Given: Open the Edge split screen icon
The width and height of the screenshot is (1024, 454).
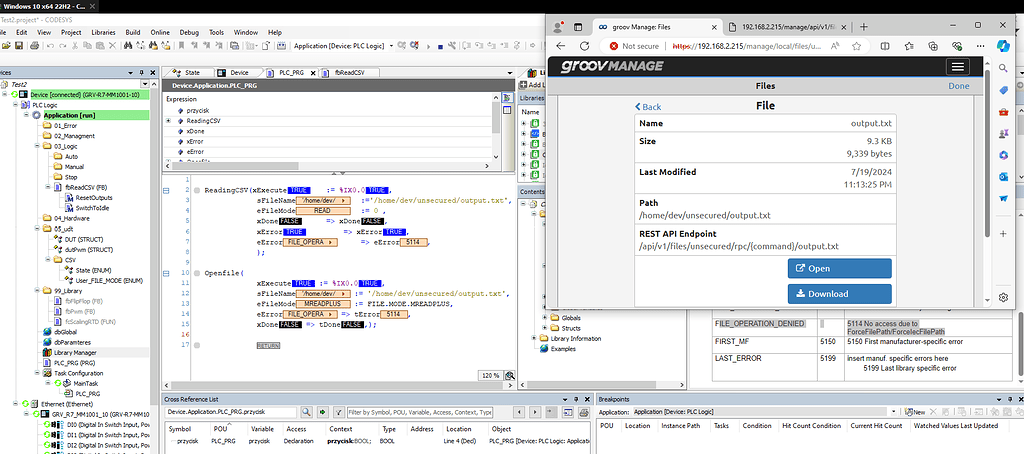Looking at the screenshot, I should [x=885, y=46].
